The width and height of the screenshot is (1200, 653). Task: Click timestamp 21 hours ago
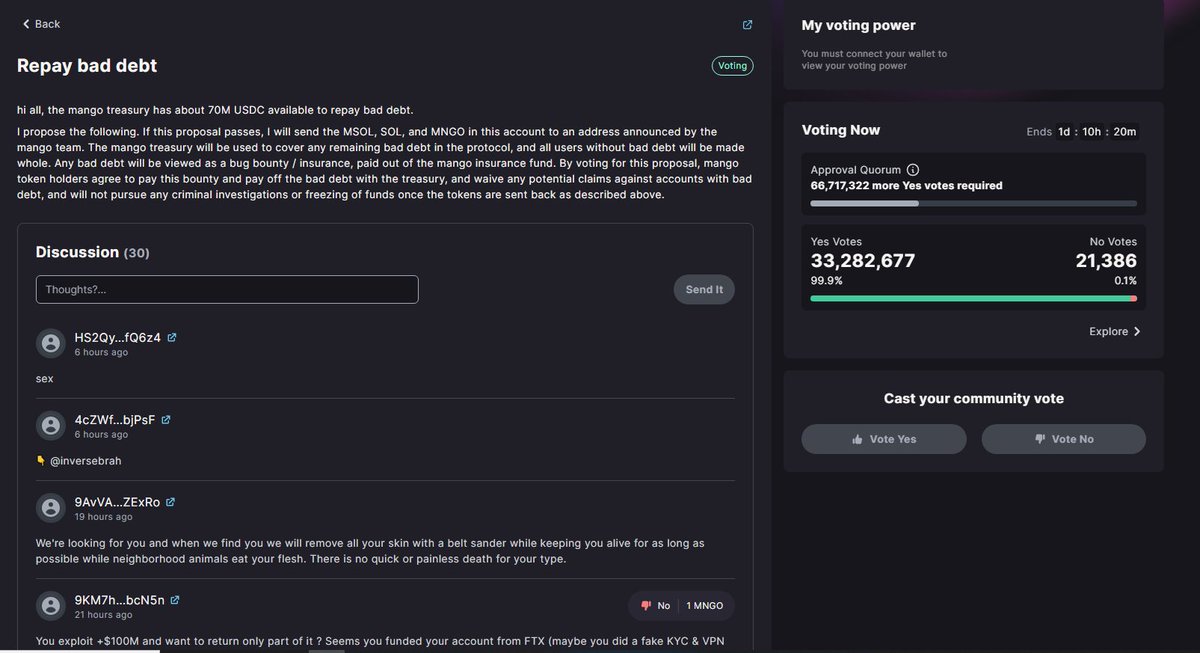click(x=103, y=615)
